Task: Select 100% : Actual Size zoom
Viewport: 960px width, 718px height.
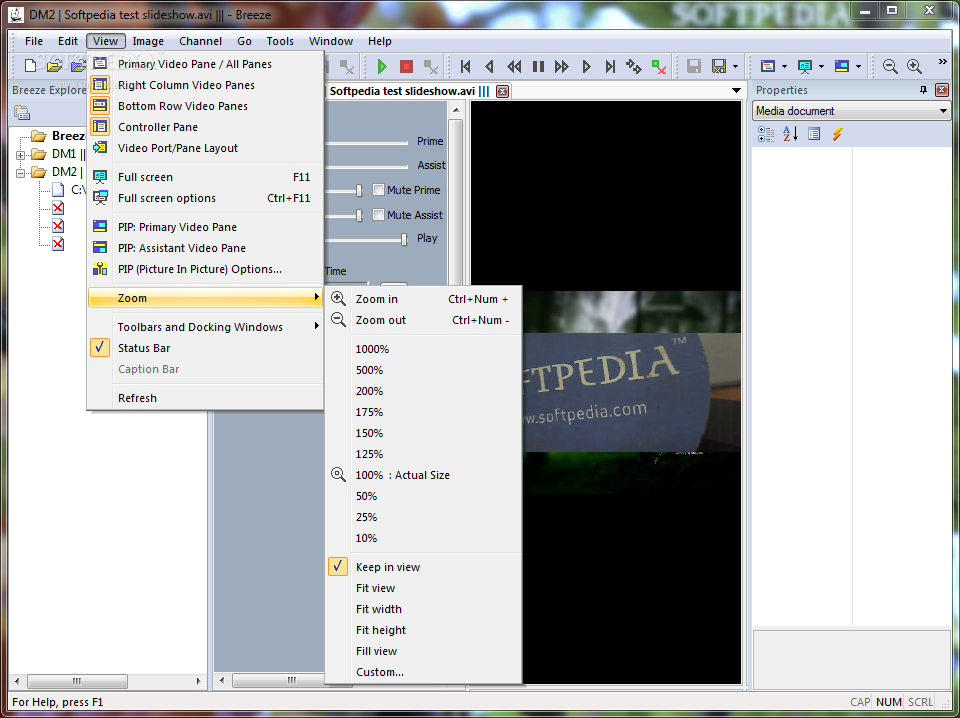Action: click(424, 475)
